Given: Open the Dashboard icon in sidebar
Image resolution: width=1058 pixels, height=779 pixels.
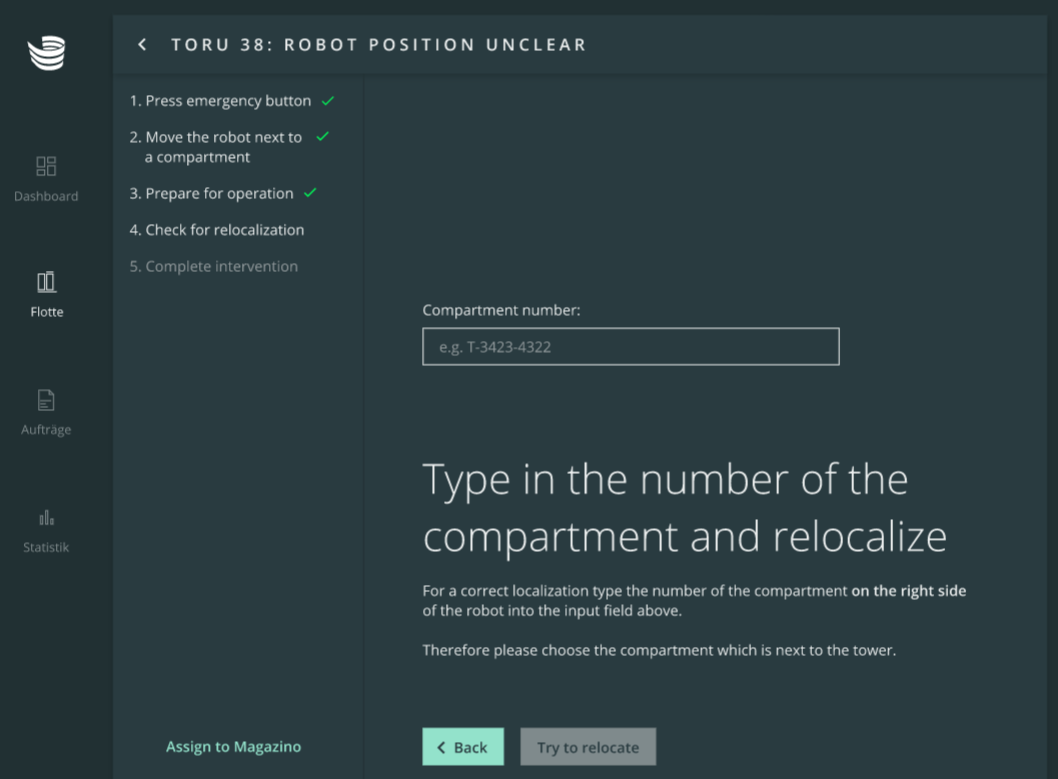Looking at the screenshot, I should click(x=46, y=166).
